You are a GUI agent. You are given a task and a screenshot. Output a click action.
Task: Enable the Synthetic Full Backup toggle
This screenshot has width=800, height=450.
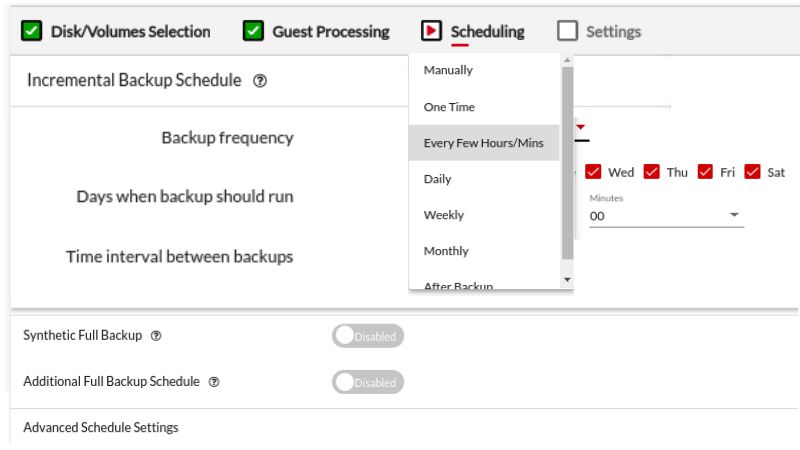[x=367, y=336]
